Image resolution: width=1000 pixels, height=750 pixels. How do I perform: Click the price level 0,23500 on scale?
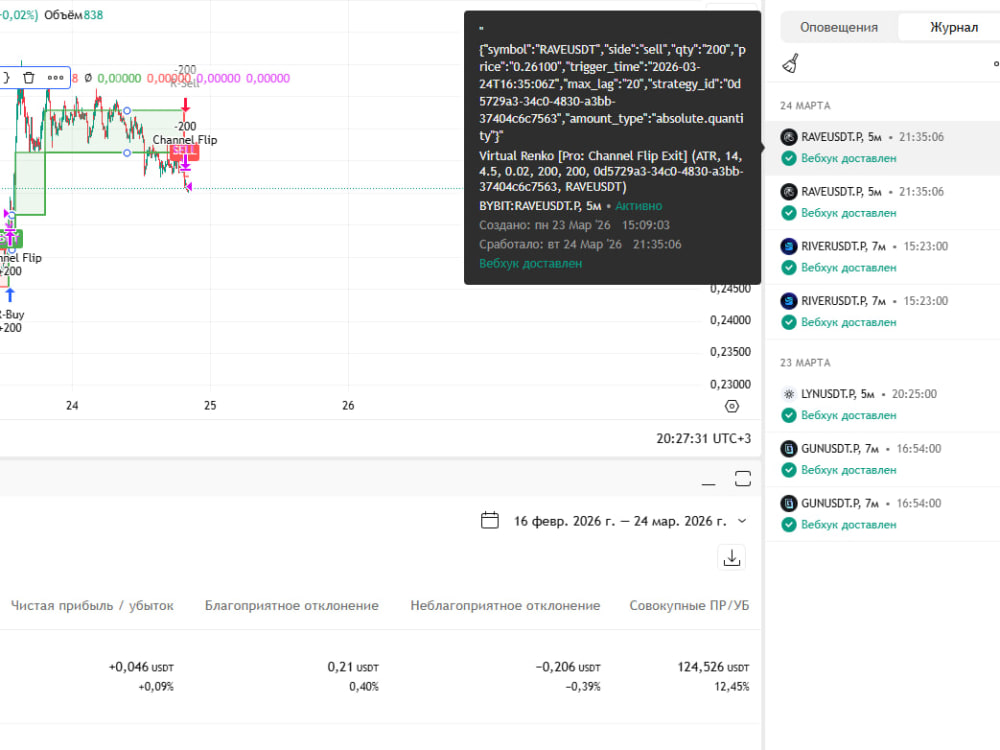click(x=730, y=352)
